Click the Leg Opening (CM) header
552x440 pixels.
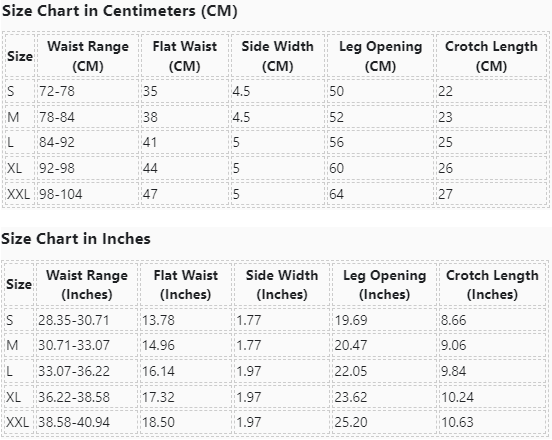click(x=380, y=56)
